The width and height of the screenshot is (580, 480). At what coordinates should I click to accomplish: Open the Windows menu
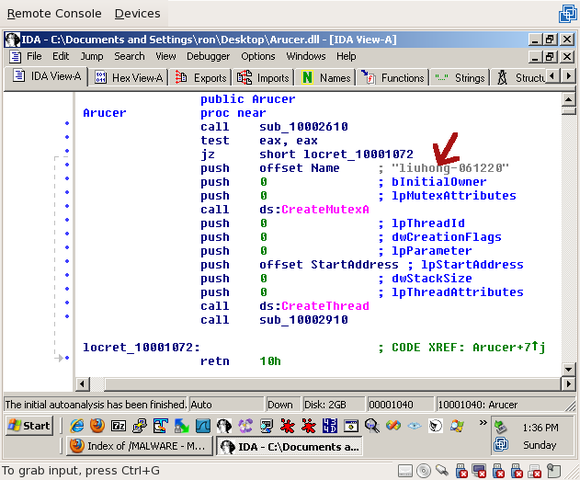point(306,56)
